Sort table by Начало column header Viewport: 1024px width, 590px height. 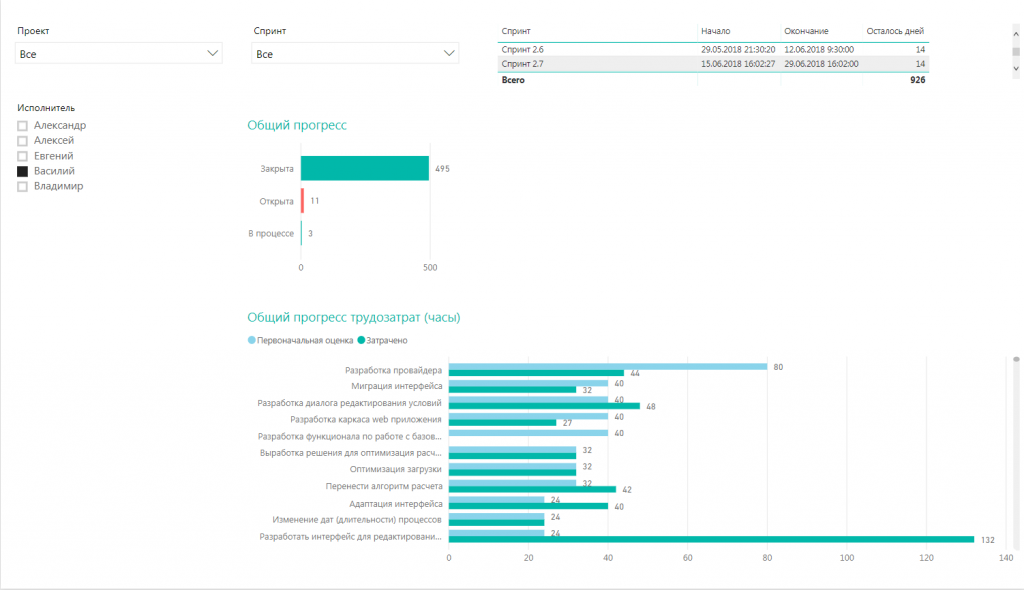click(715, 31)
